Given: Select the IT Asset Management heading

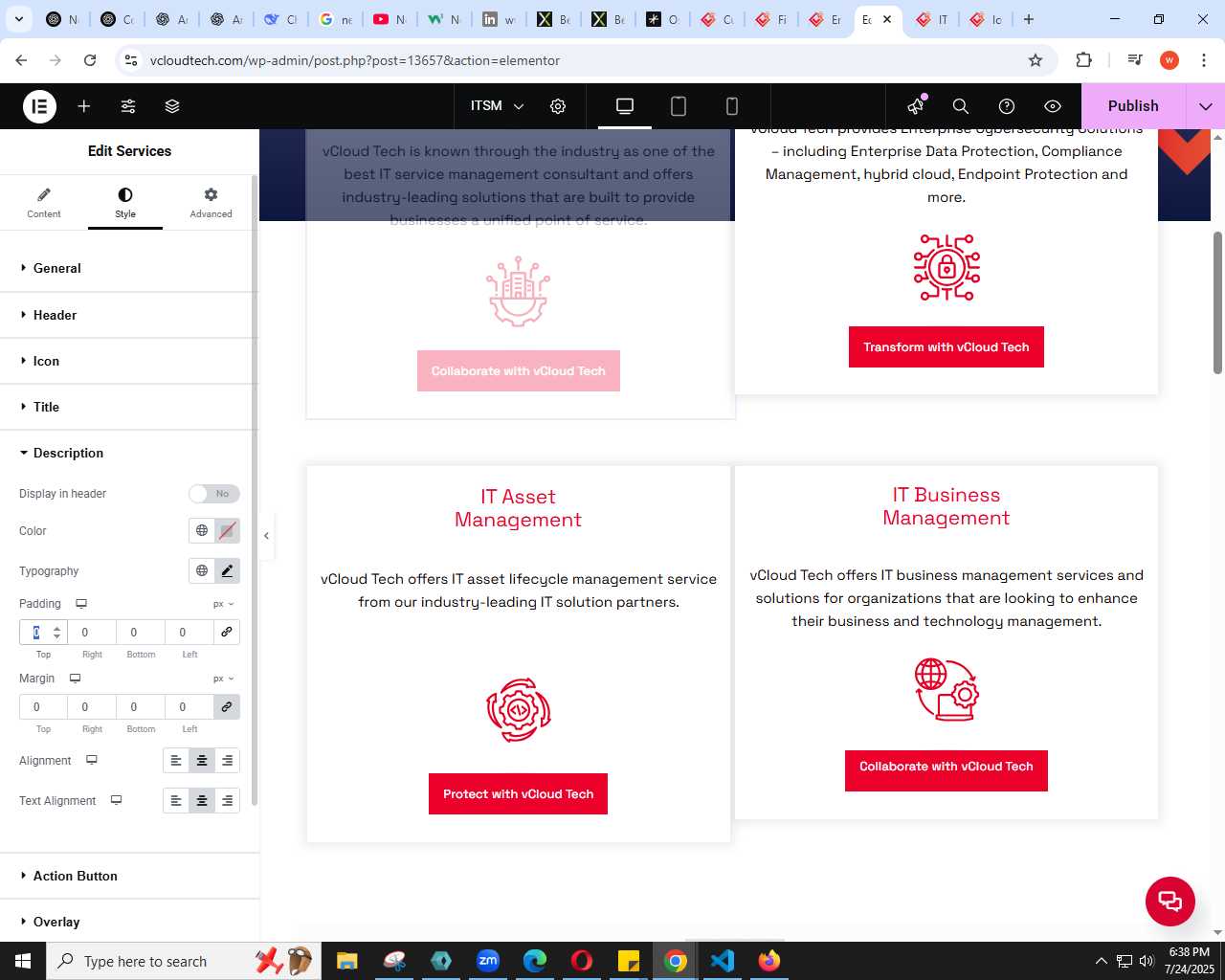Looking at the screenshot, I should coord(518,508).
